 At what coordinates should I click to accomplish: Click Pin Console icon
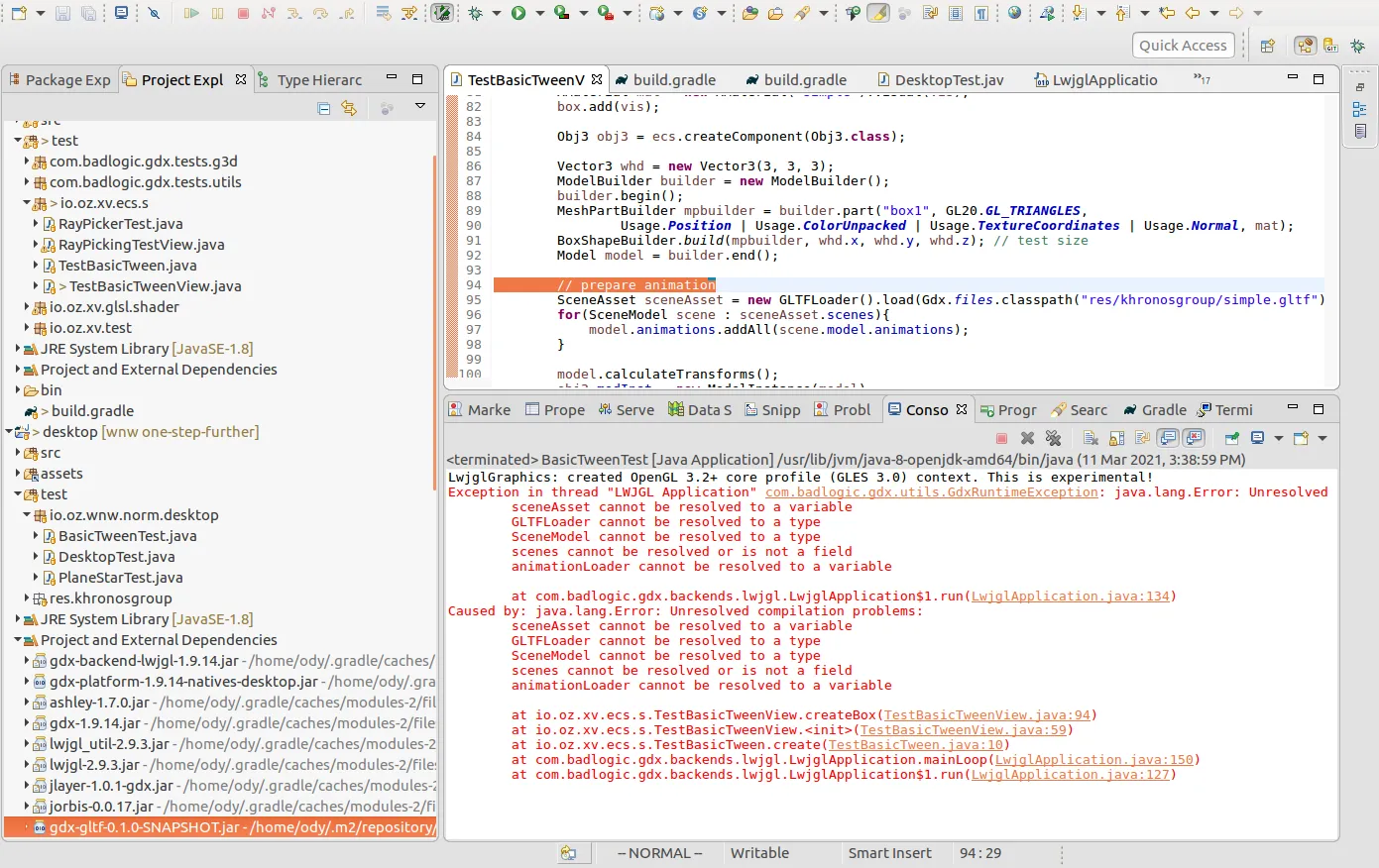click(1231, 438)
